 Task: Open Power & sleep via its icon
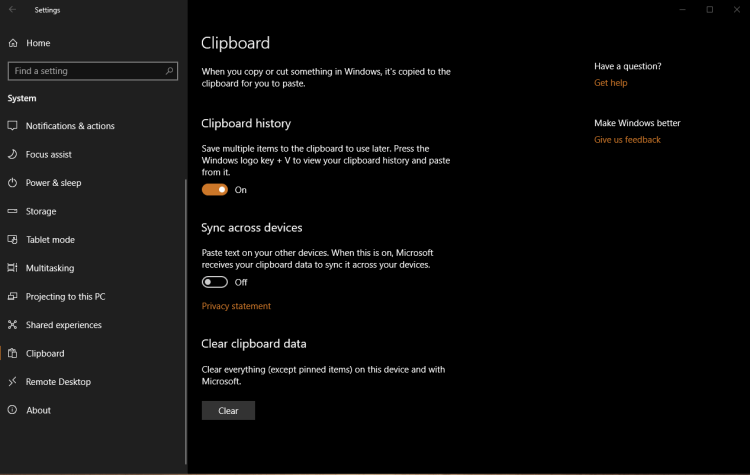[13, 183]
